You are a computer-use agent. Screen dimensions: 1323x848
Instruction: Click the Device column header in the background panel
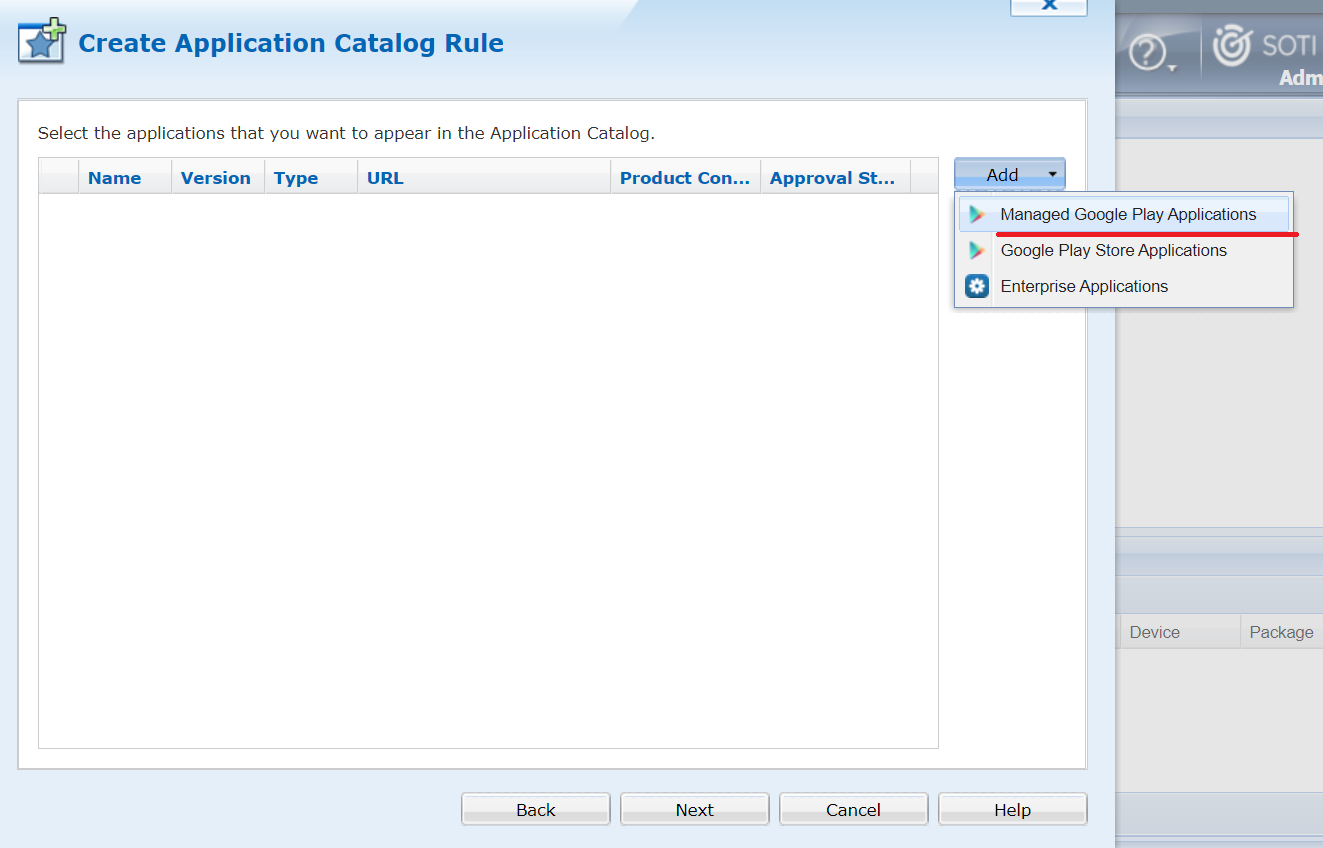1154,632
